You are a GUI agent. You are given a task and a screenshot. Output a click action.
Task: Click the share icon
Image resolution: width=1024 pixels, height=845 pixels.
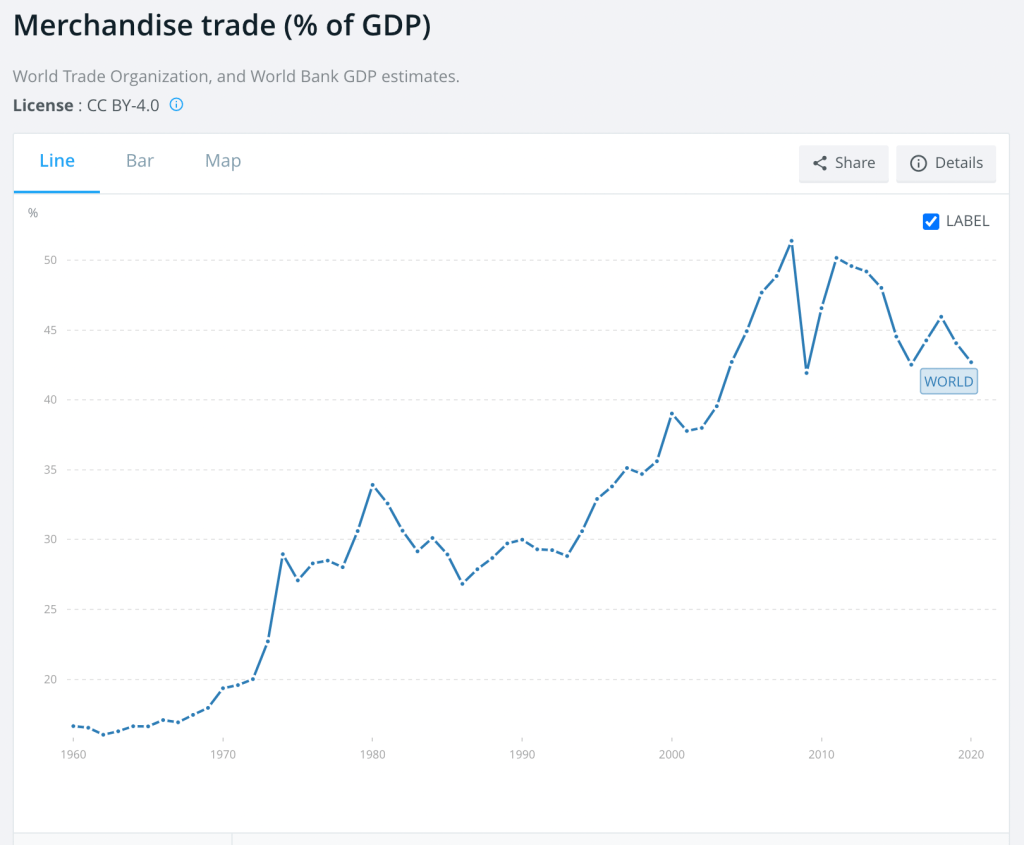(820, 163)
